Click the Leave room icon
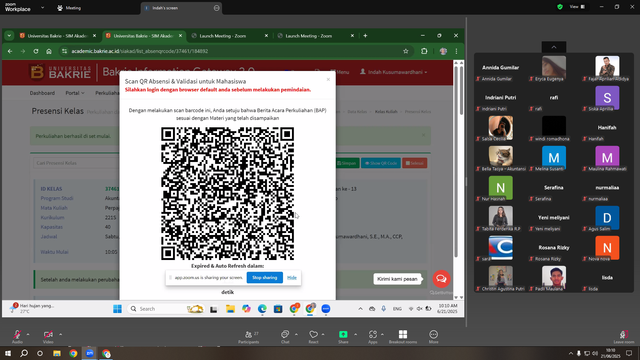This screenshot has width=640, height=360. [624, 334]
